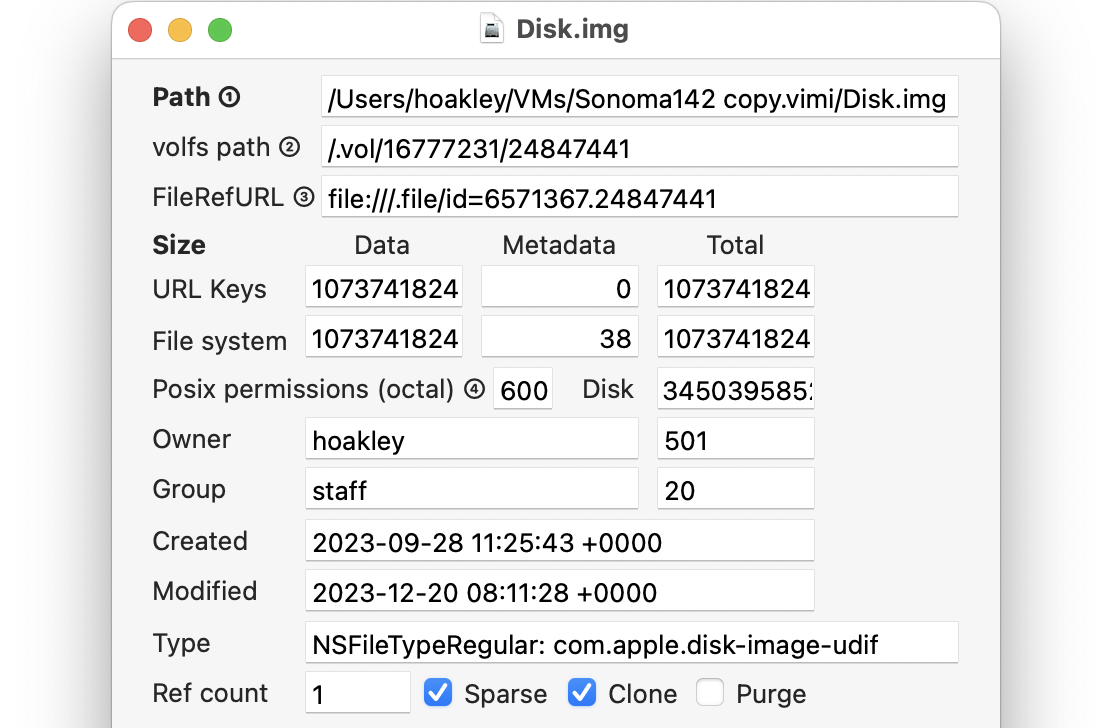
Task: Click the Group name field showing staff
Action: tap(472, 488)
